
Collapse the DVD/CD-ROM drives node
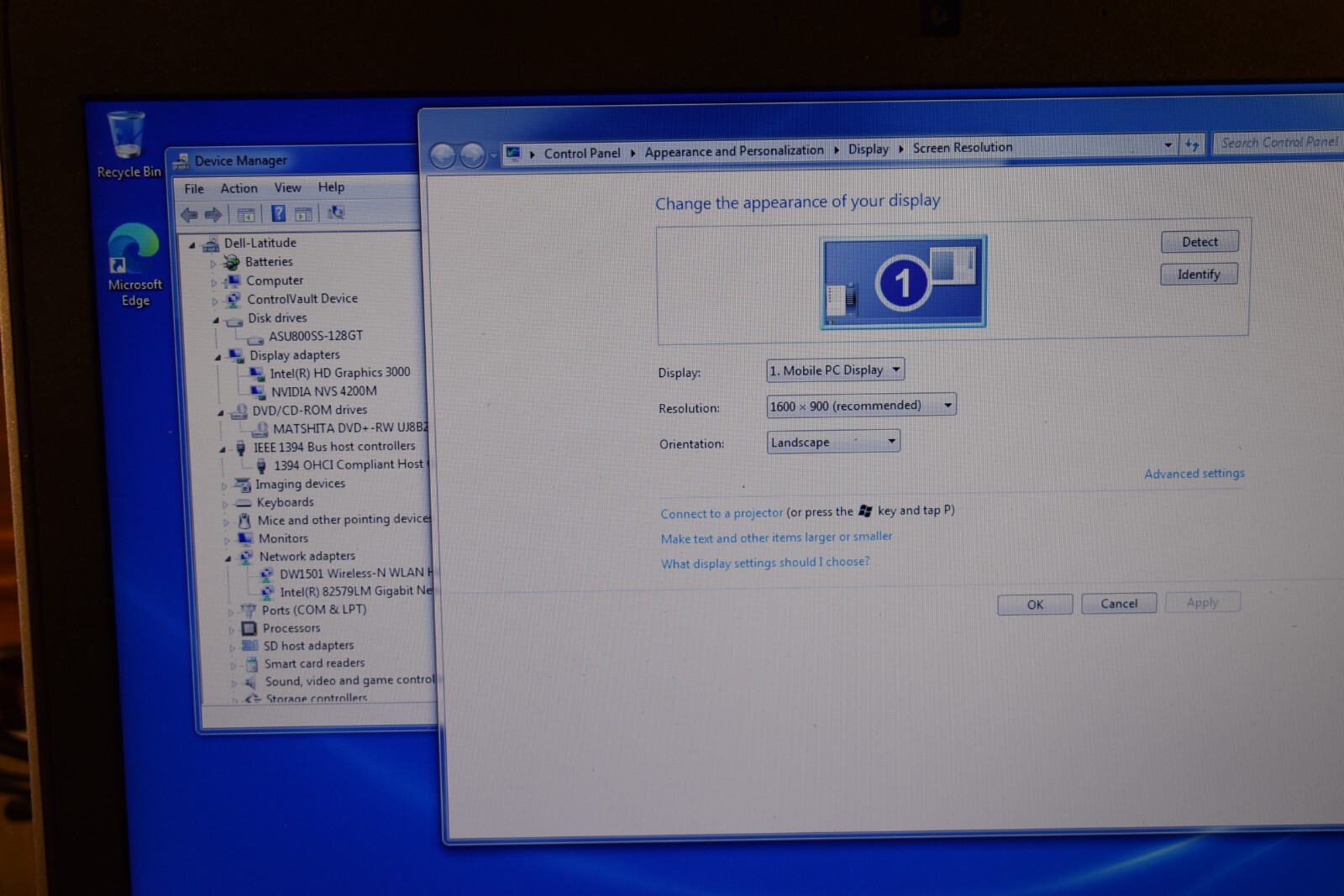point(220,412)
